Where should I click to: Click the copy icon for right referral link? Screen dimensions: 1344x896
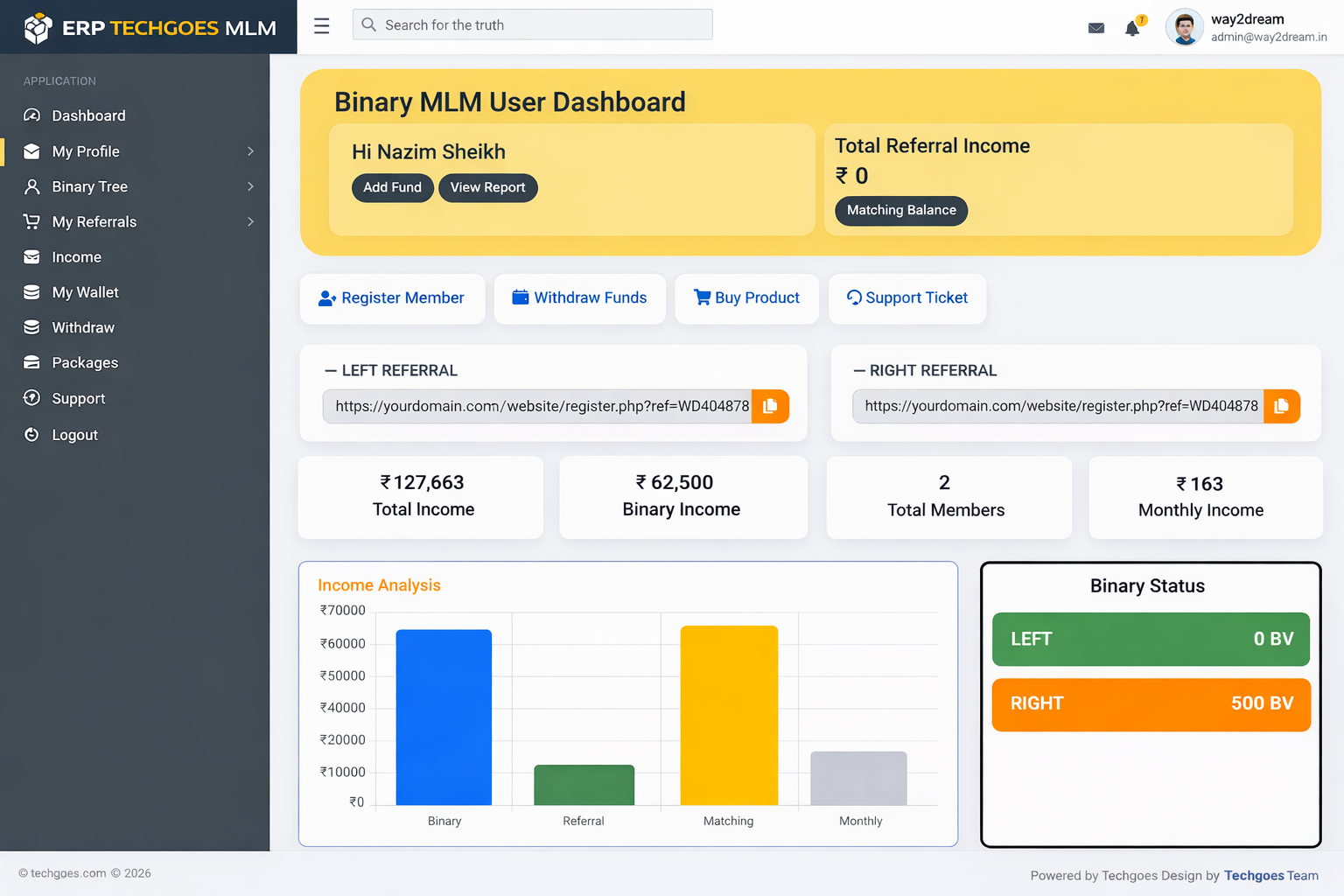(x=1282, y=406)
